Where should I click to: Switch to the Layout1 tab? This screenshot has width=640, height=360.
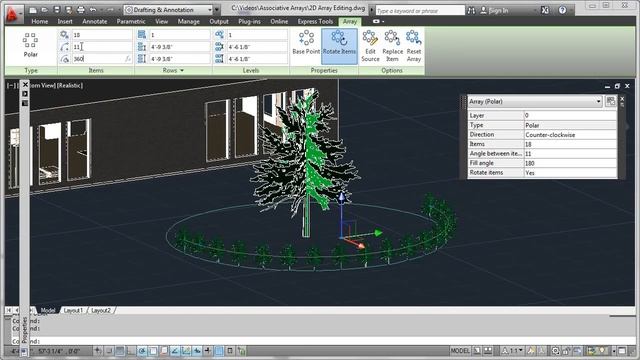[73, 310]
